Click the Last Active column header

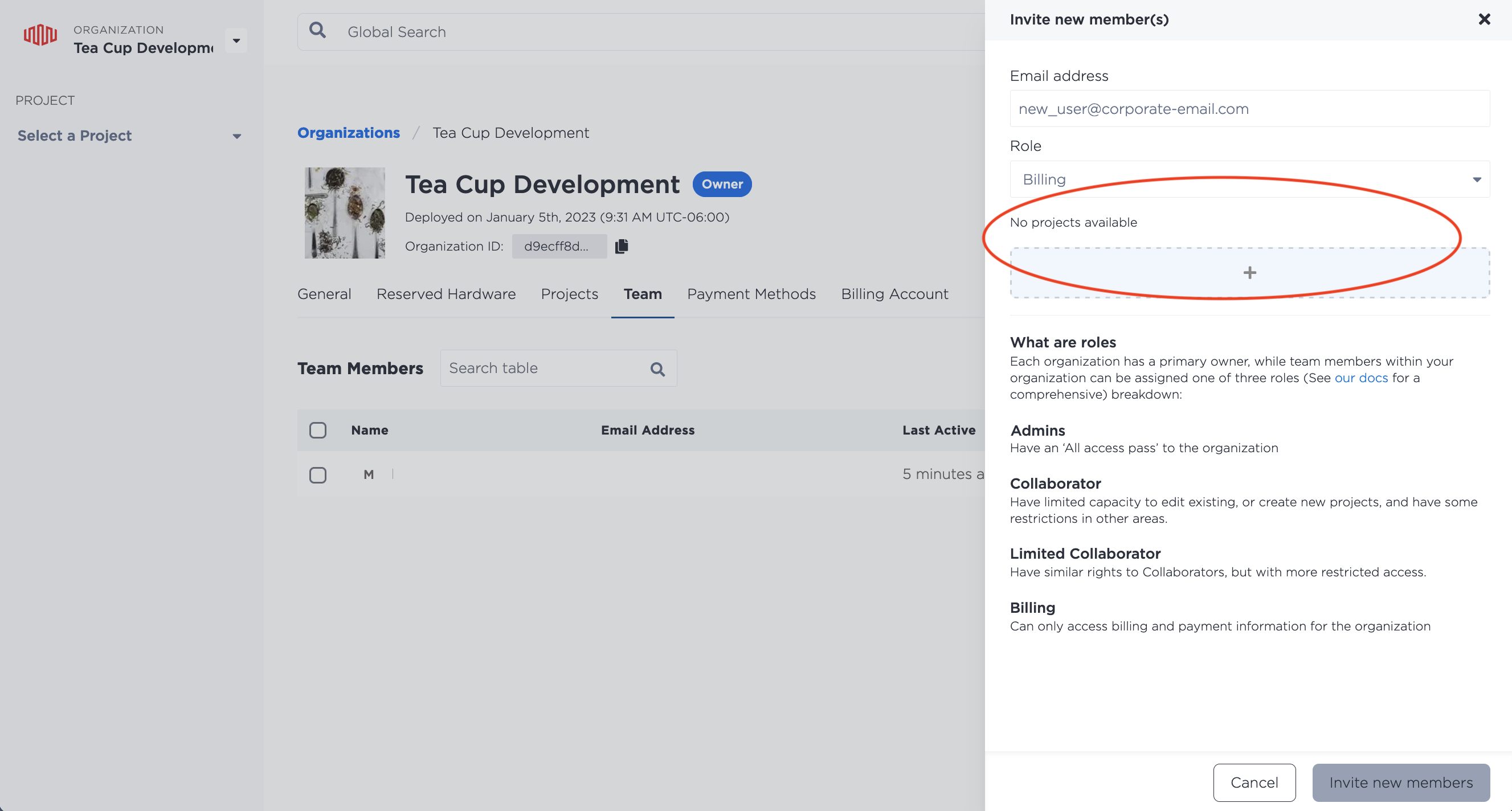(x=939, y=430)
